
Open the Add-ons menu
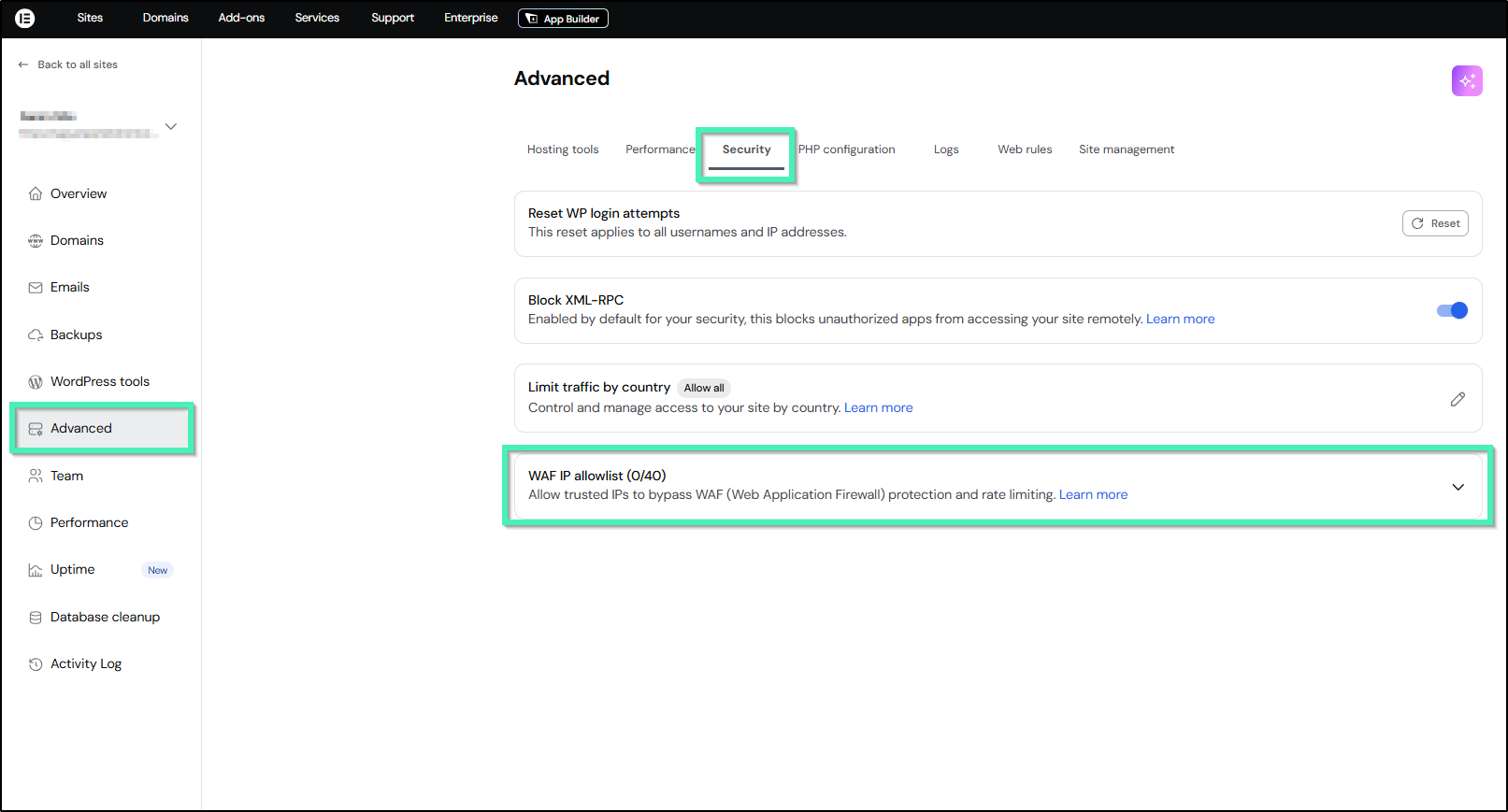point(241,18)
